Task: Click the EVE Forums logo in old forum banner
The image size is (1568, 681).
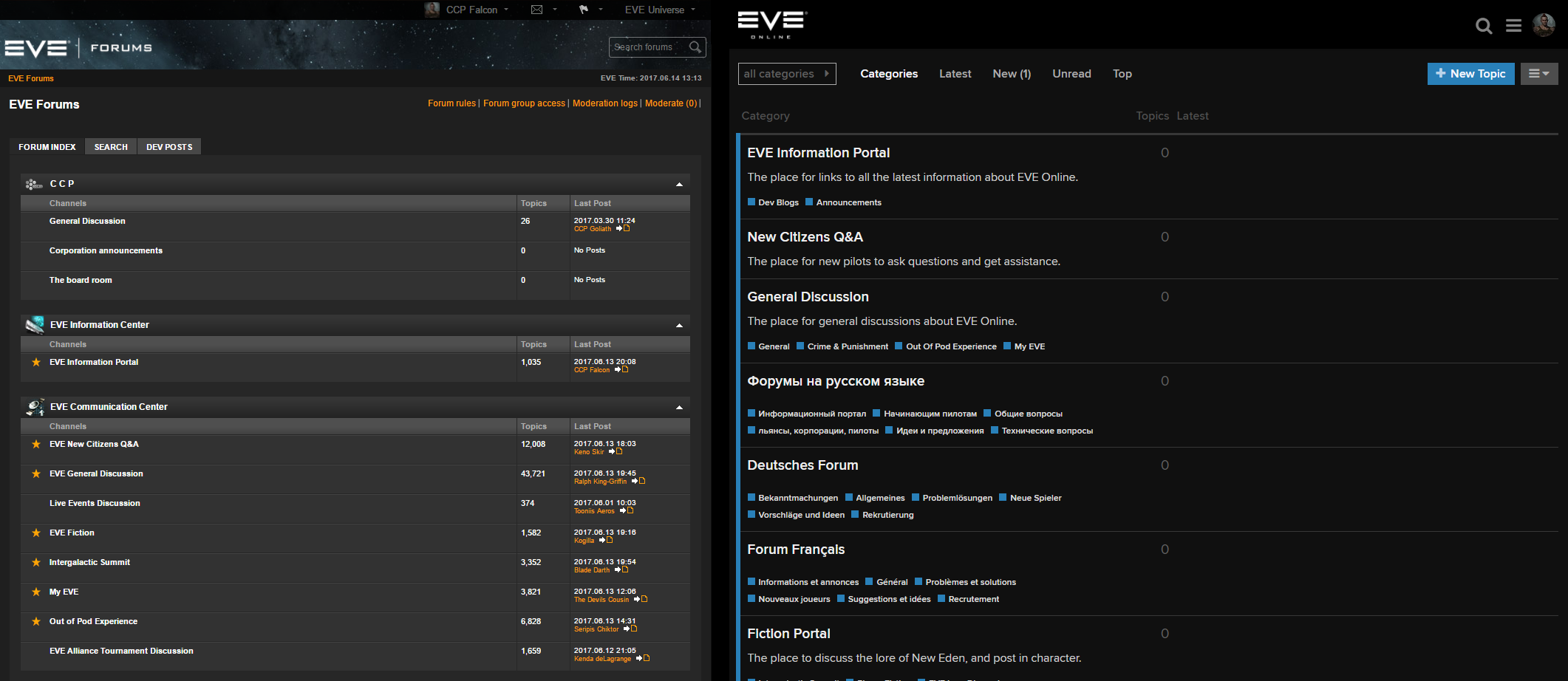Action: (78, 48)
